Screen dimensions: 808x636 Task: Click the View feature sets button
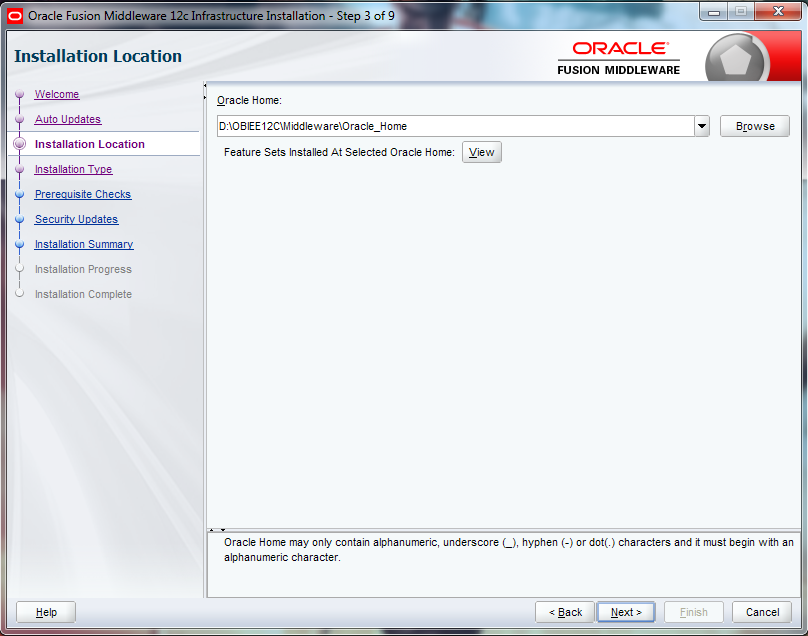481,152
